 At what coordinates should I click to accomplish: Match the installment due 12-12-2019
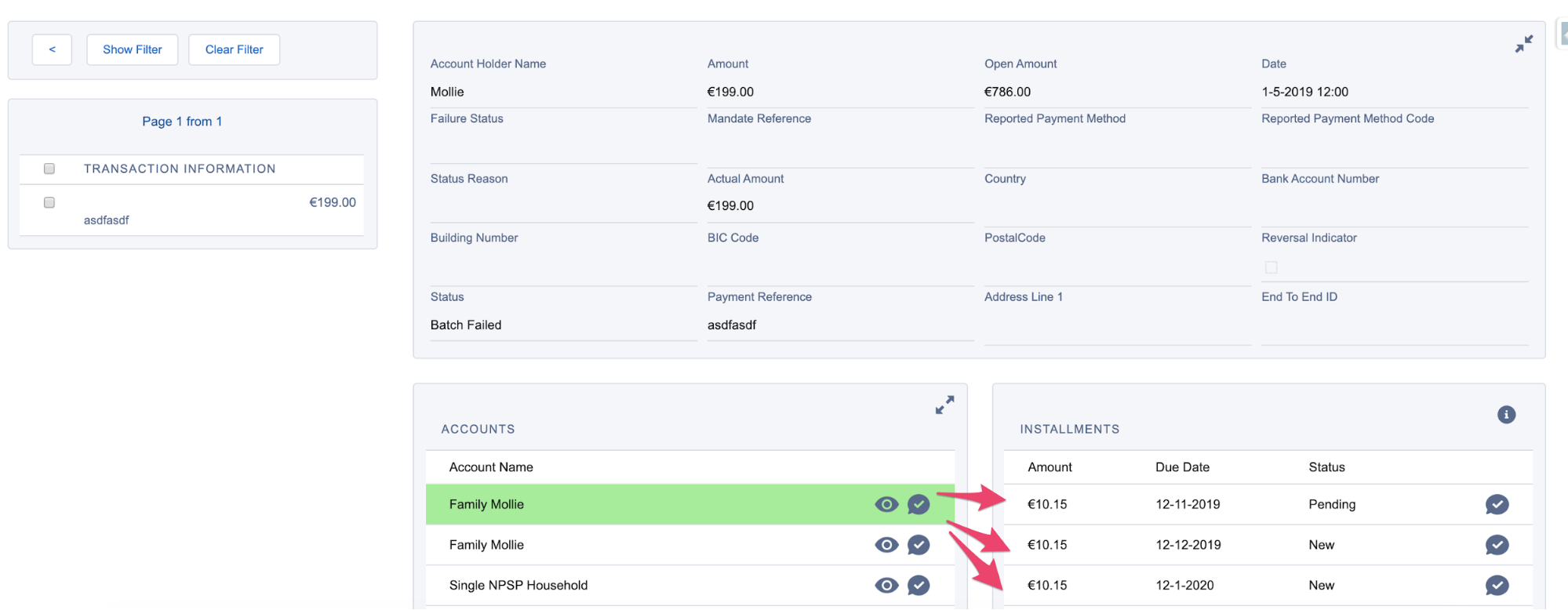tap(1497, 545)
